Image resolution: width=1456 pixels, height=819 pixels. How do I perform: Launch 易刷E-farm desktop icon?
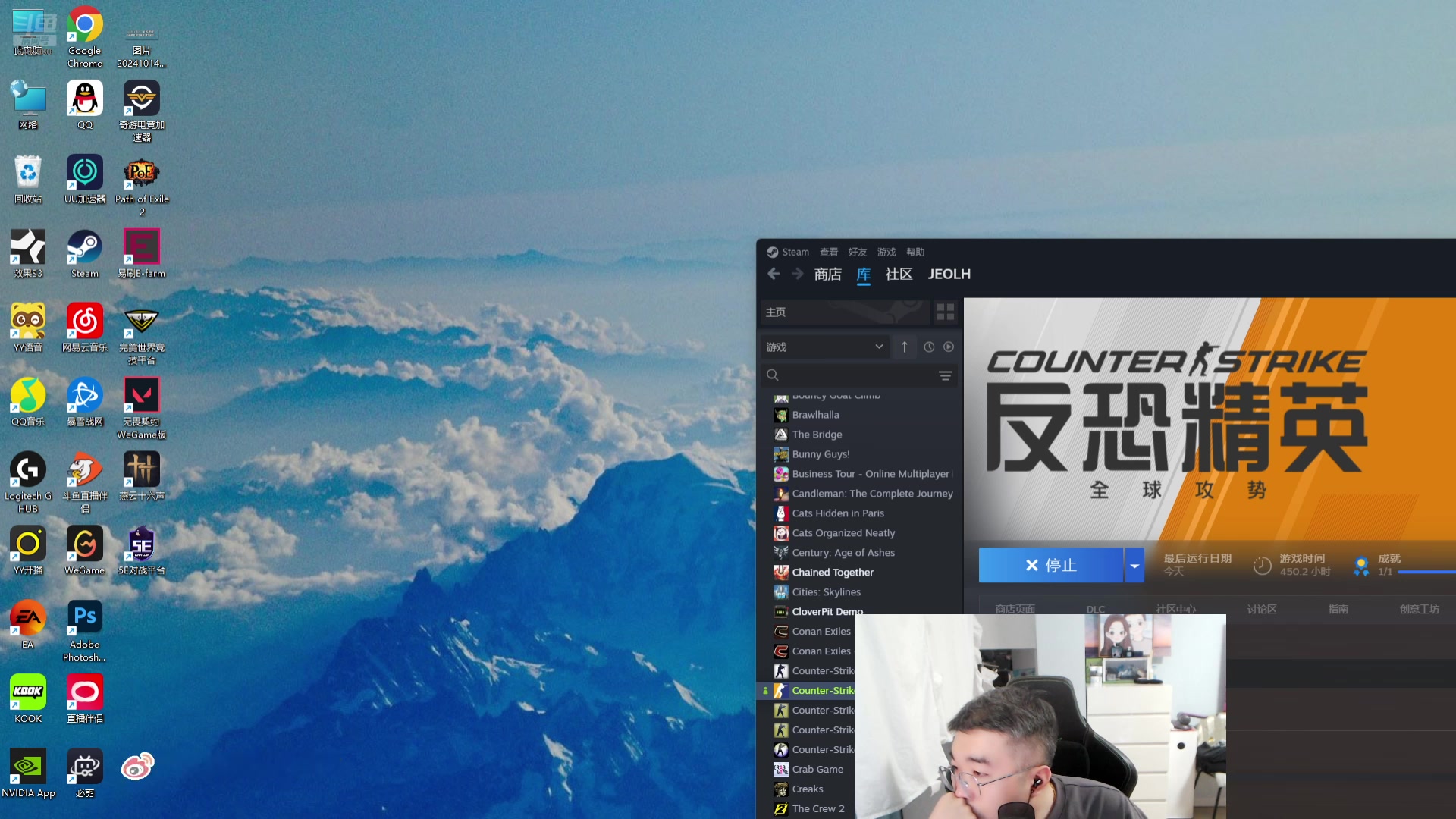[142, 253]
